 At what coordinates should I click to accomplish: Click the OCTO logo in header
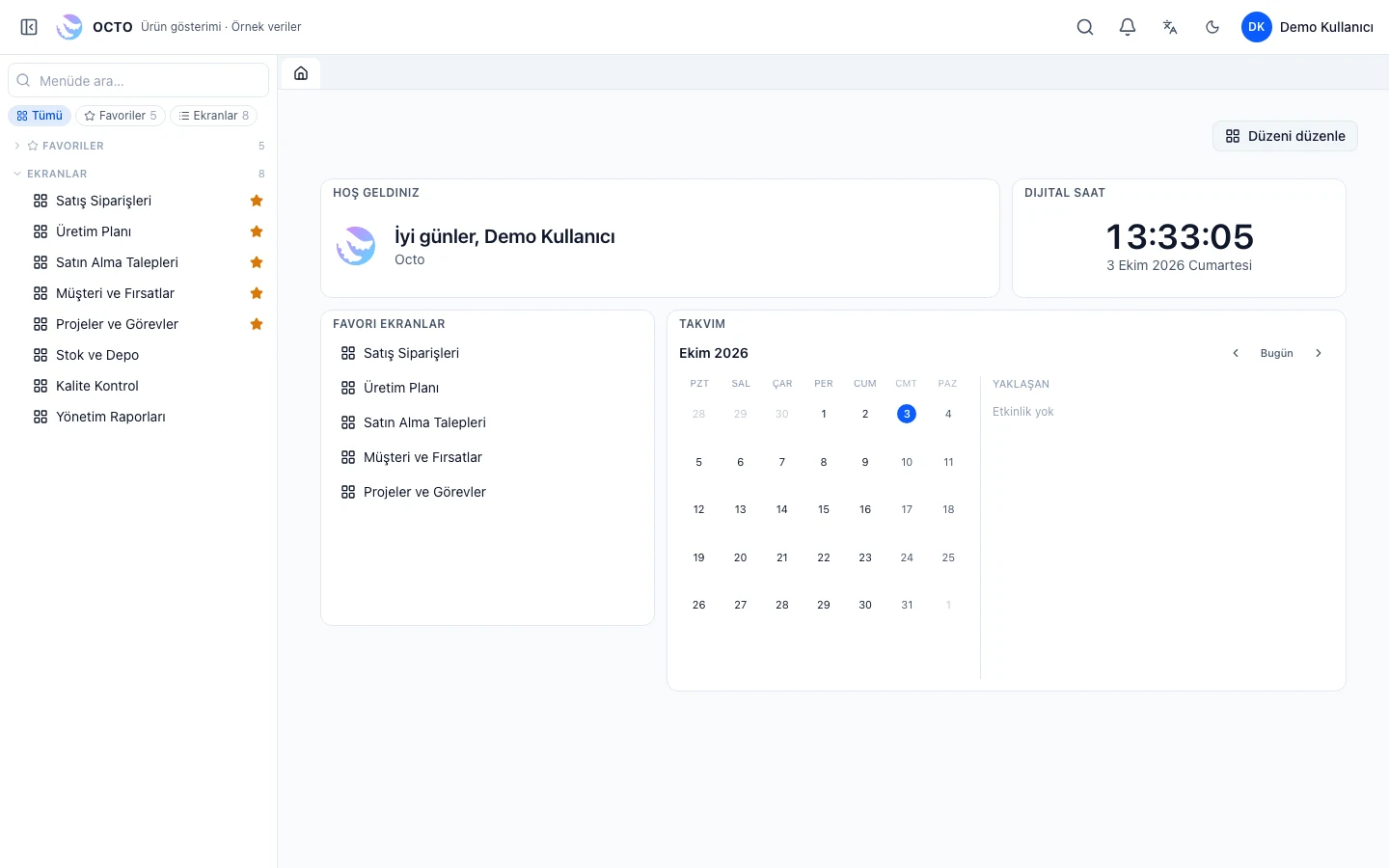(x=69, y=27)
